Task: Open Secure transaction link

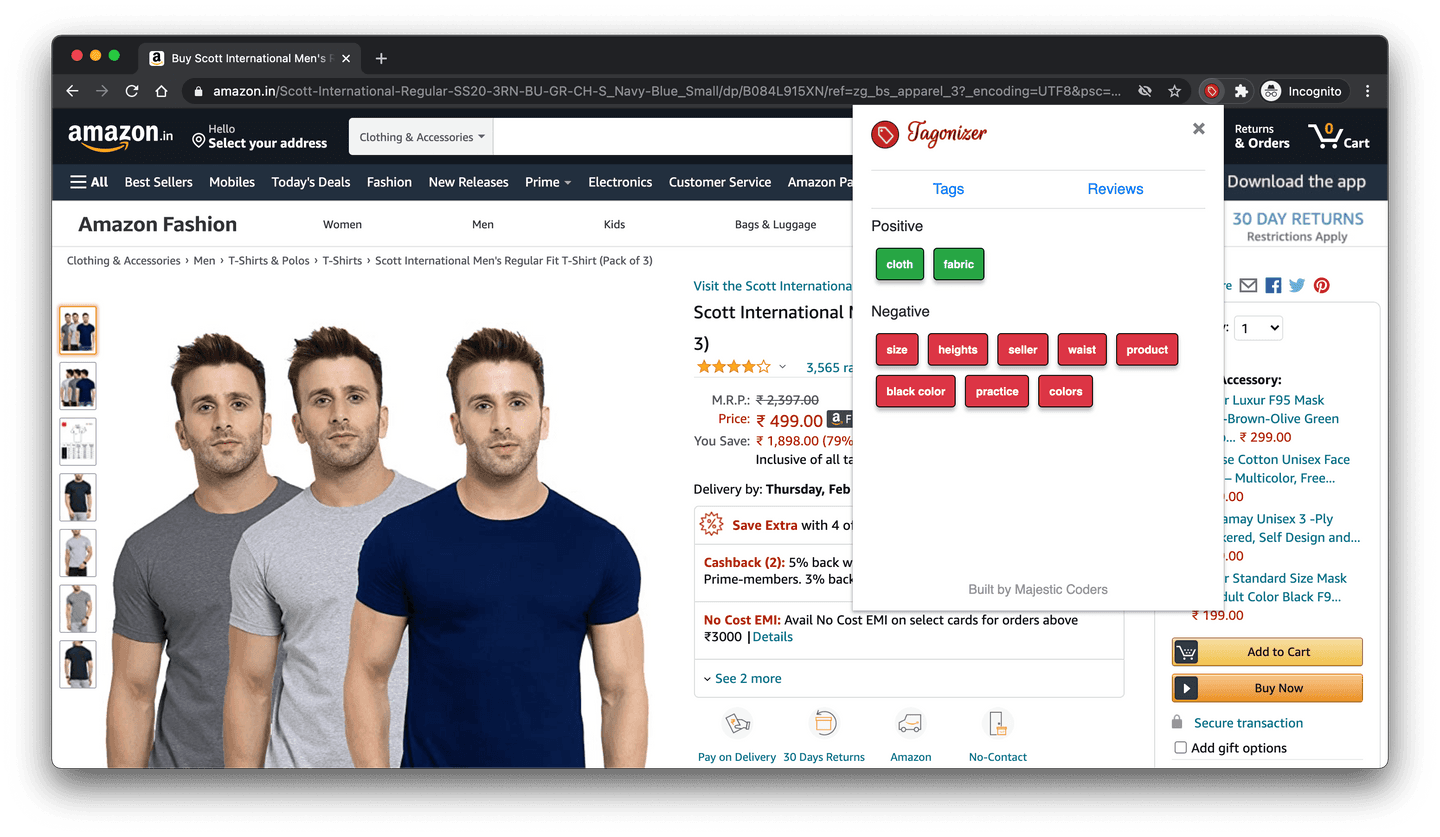Action: [x=1248, y=723]
